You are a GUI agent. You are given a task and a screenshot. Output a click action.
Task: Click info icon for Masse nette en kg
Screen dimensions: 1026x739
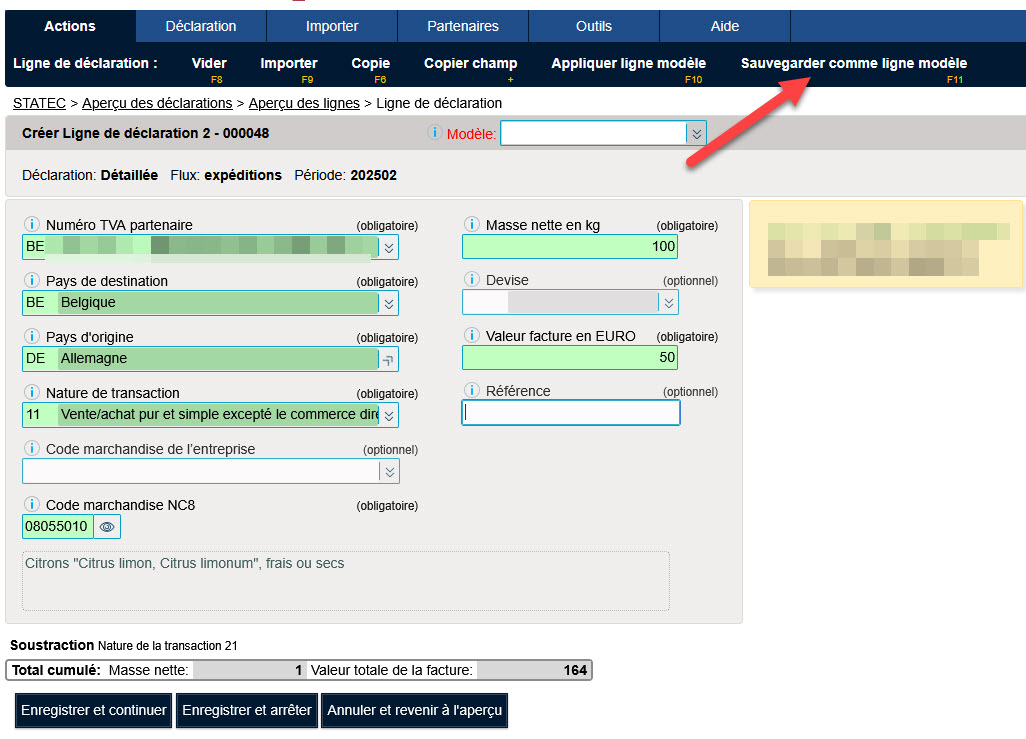[x=471, y=224]
